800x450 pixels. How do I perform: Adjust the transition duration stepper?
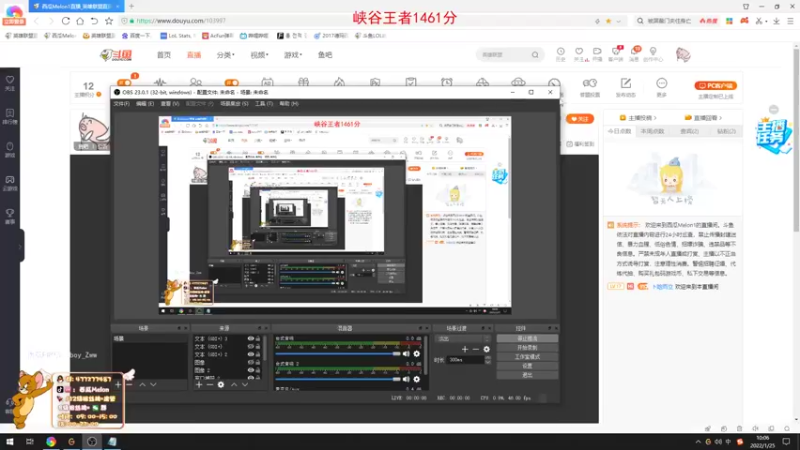488,360
